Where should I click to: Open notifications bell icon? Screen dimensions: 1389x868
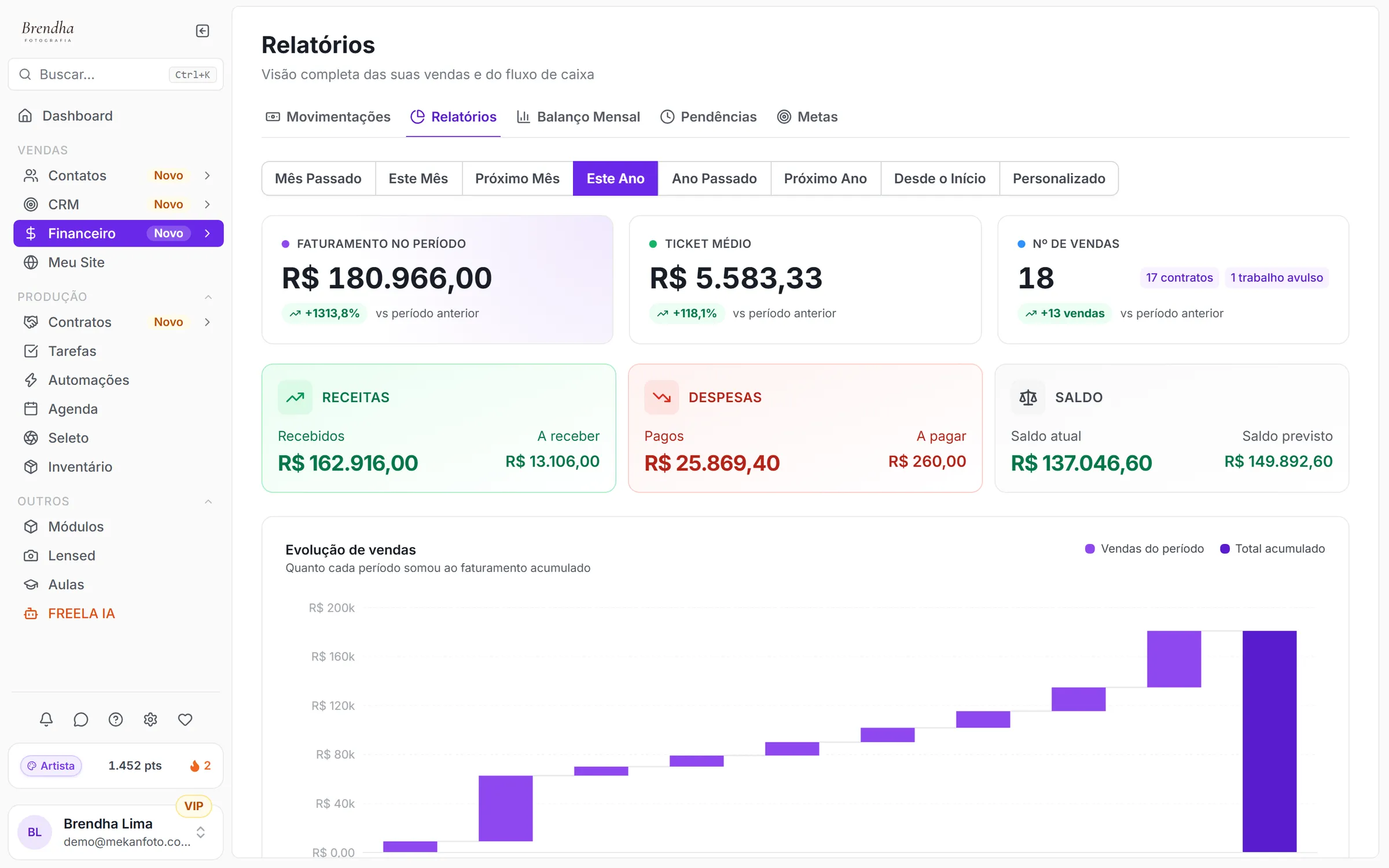click(46, 719)
